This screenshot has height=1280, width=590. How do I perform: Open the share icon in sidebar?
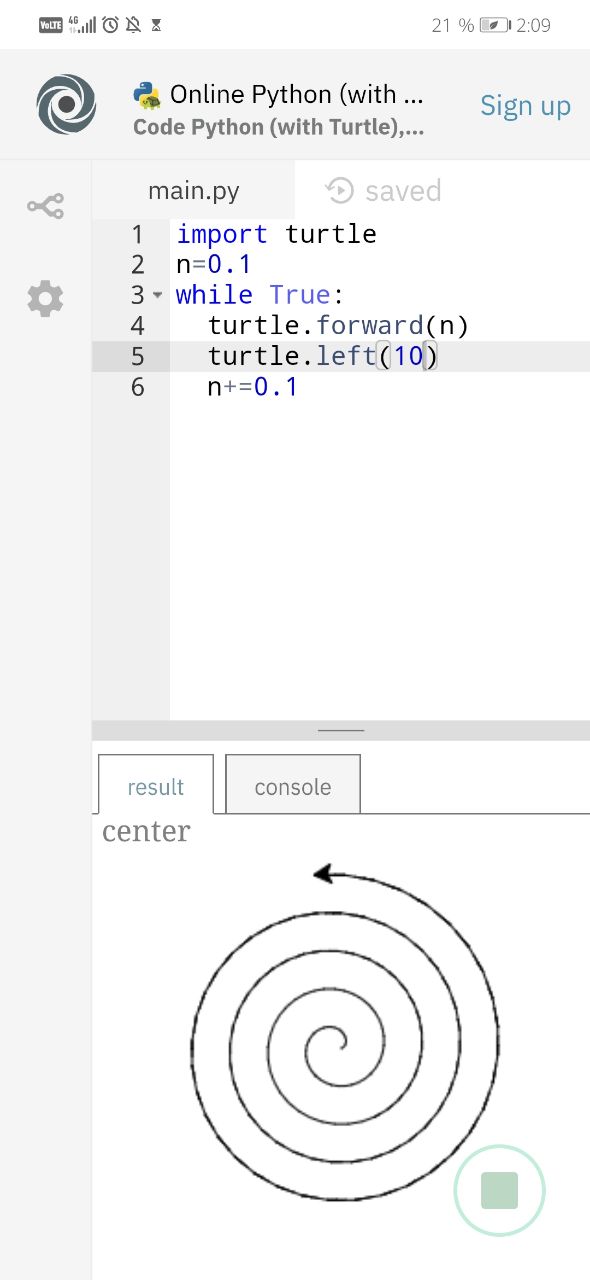click(45, 207)
